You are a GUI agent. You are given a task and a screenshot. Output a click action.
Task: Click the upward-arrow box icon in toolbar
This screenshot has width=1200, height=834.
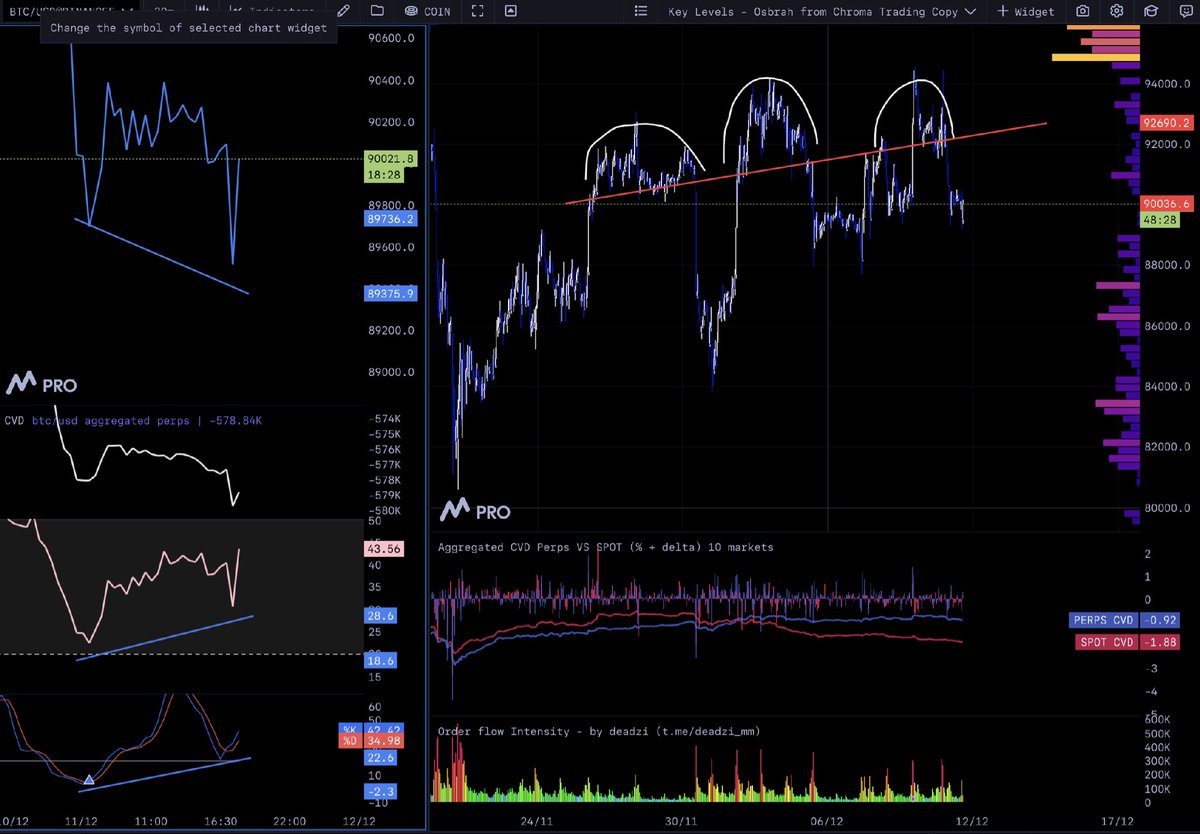click(511, 11)
